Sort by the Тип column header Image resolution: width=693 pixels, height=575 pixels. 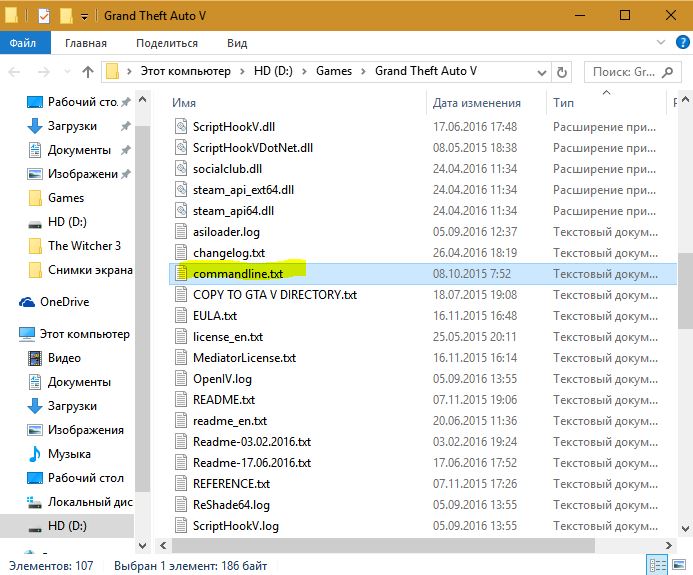(x=564, y=103)
